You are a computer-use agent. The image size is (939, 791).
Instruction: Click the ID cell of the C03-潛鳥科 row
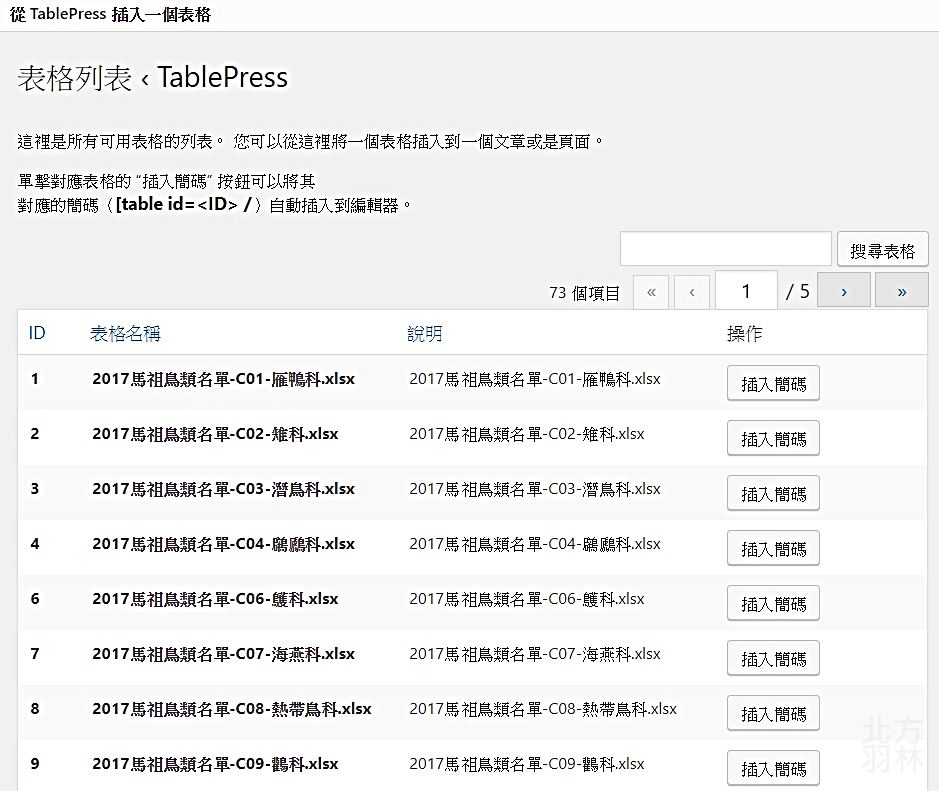35,489
